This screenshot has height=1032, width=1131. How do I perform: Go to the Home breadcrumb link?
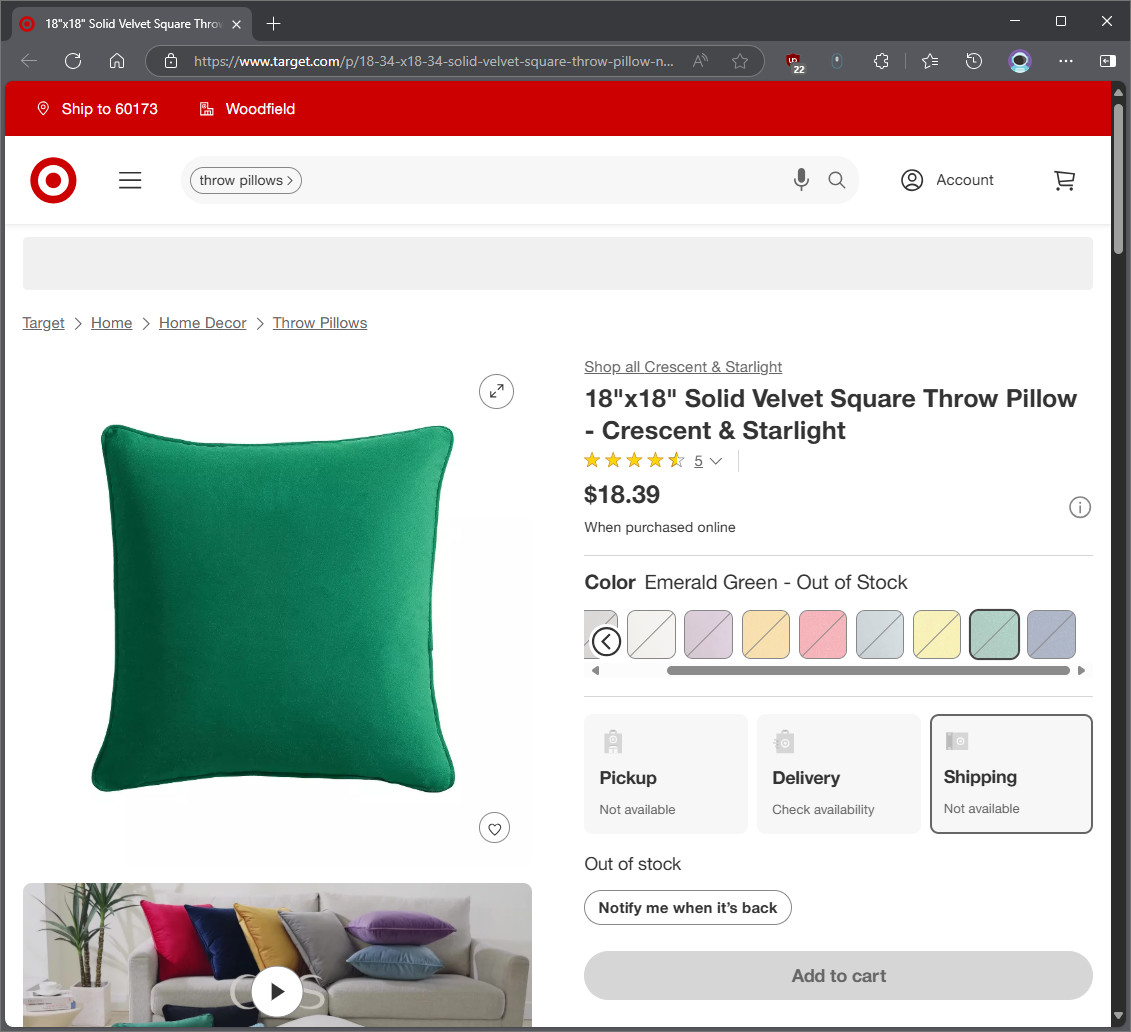click(x=112, y=323)
